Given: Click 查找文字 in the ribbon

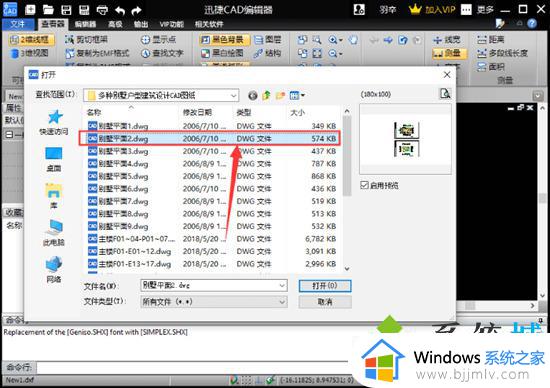Looking at the screenshot, I should coord(162,53).
